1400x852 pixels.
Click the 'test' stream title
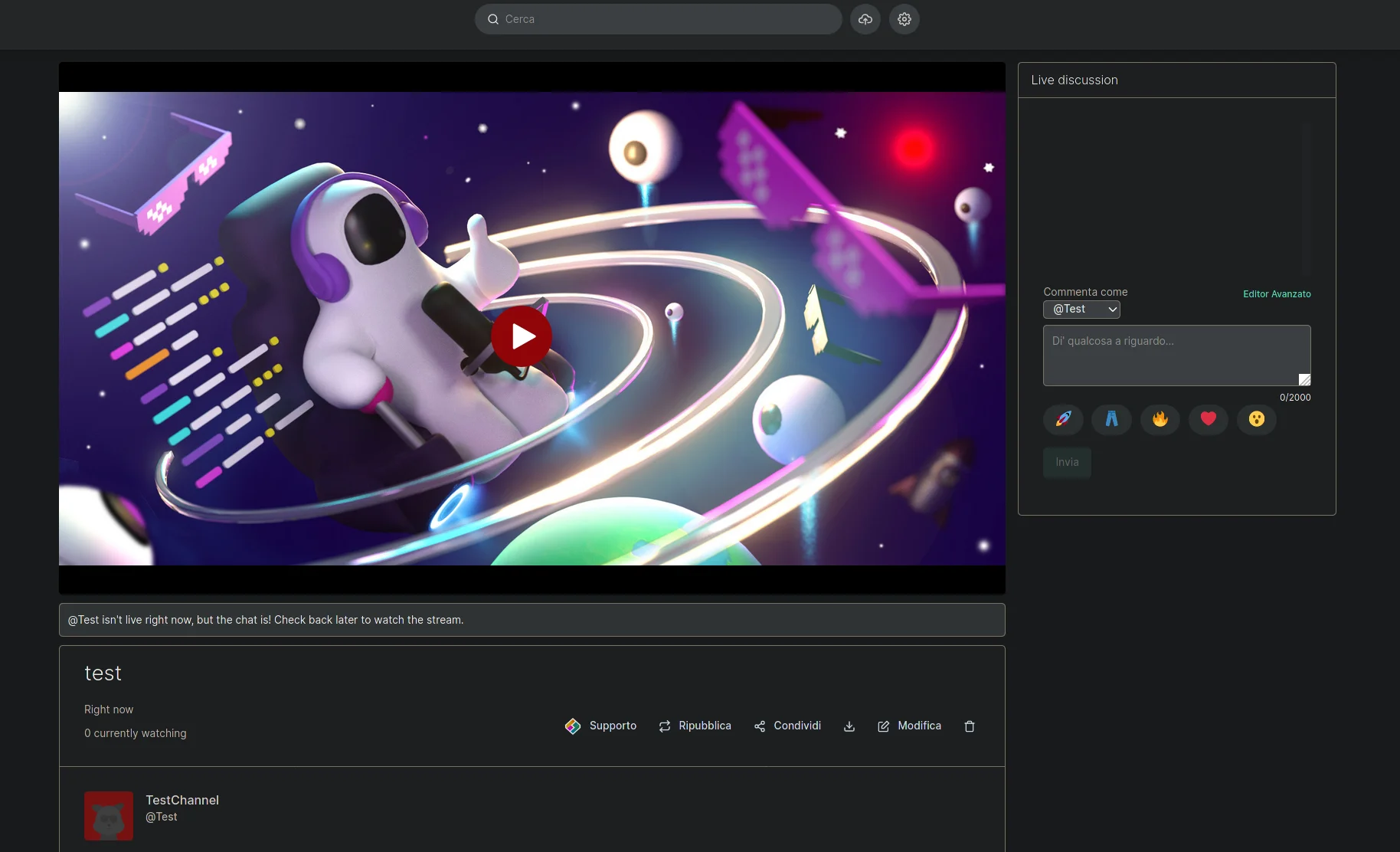point(103,673)
